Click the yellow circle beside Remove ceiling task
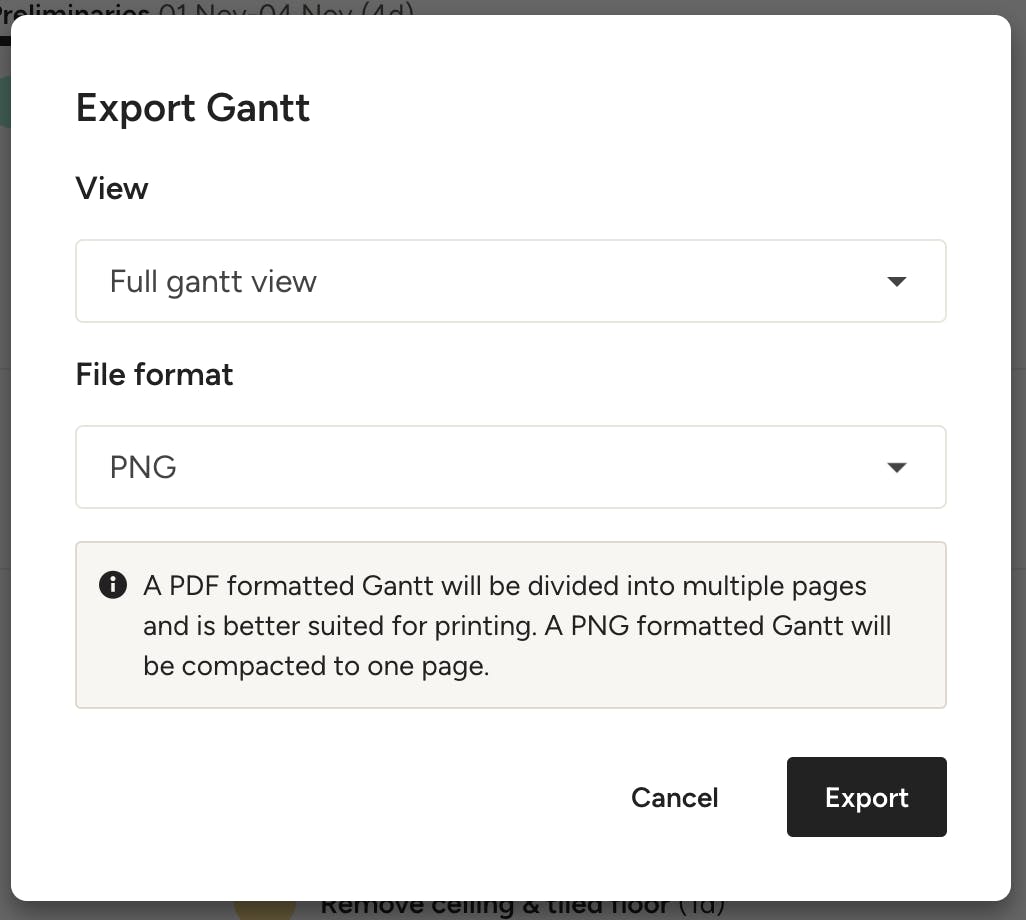 (265, 907)
